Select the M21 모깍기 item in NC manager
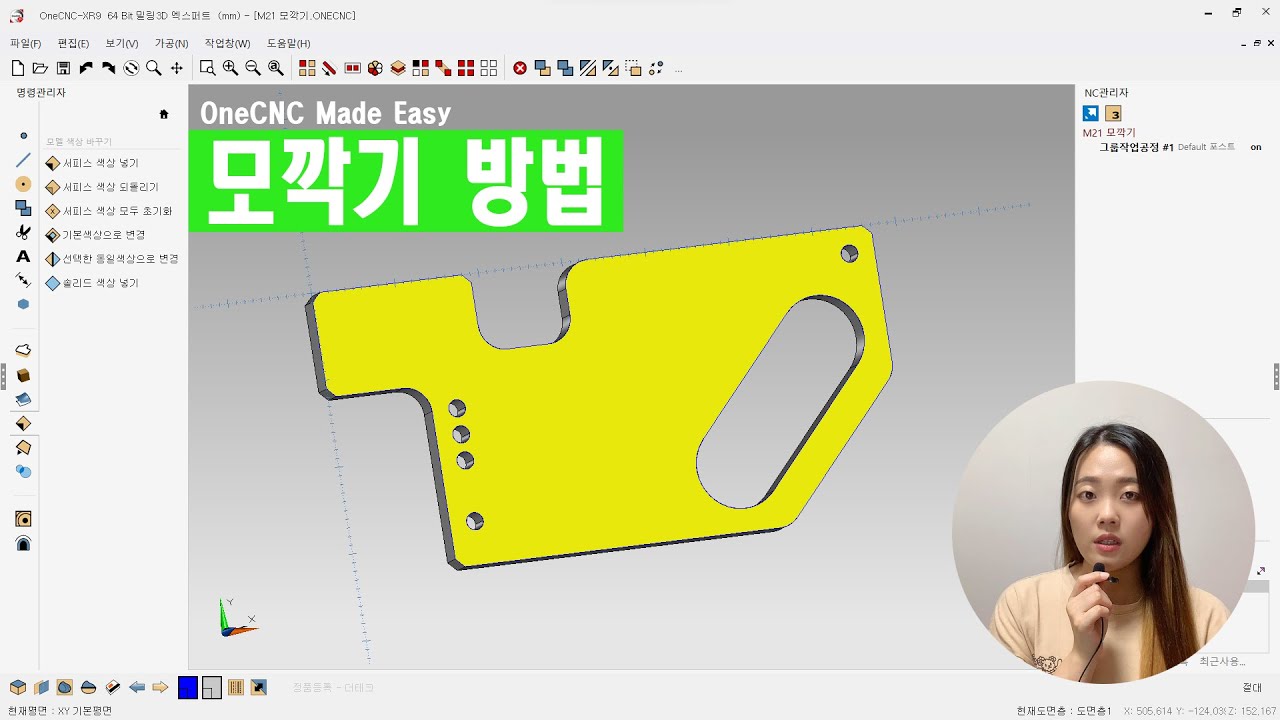 coord(1109,132)
